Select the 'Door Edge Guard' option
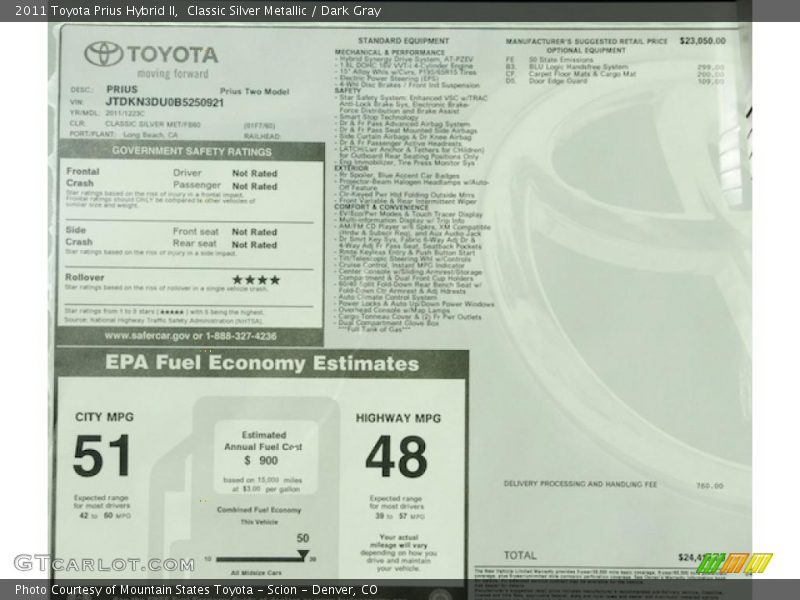Screen dimensions: 800x600 point(558,81)
